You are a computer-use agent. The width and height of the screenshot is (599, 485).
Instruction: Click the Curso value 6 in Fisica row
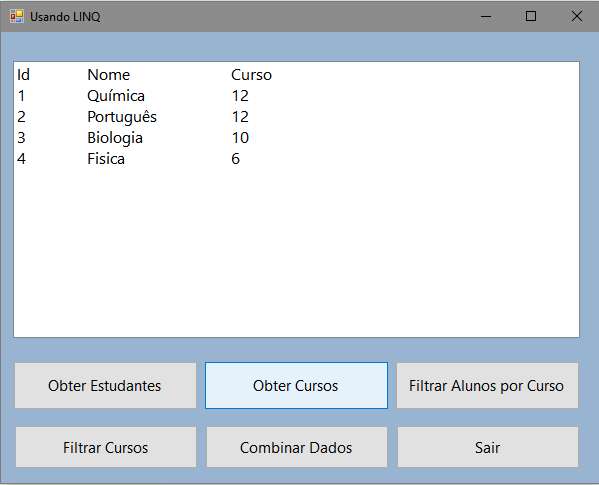click(x=236, y=159)
